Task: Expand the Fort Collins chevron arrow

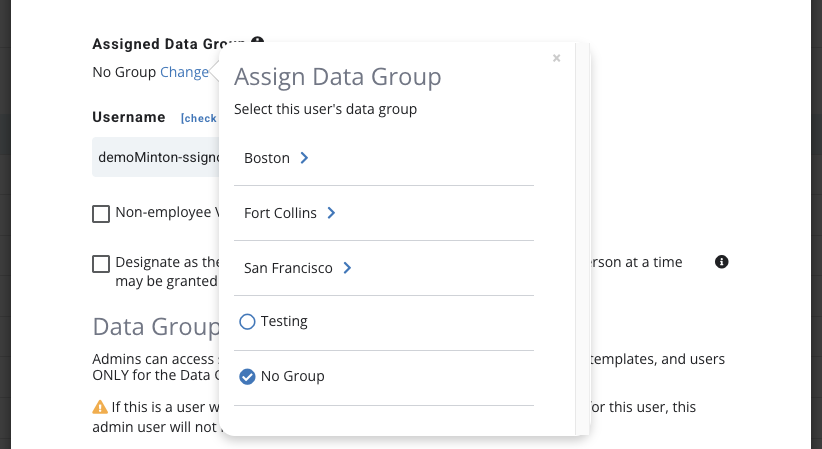Action: 331,213
